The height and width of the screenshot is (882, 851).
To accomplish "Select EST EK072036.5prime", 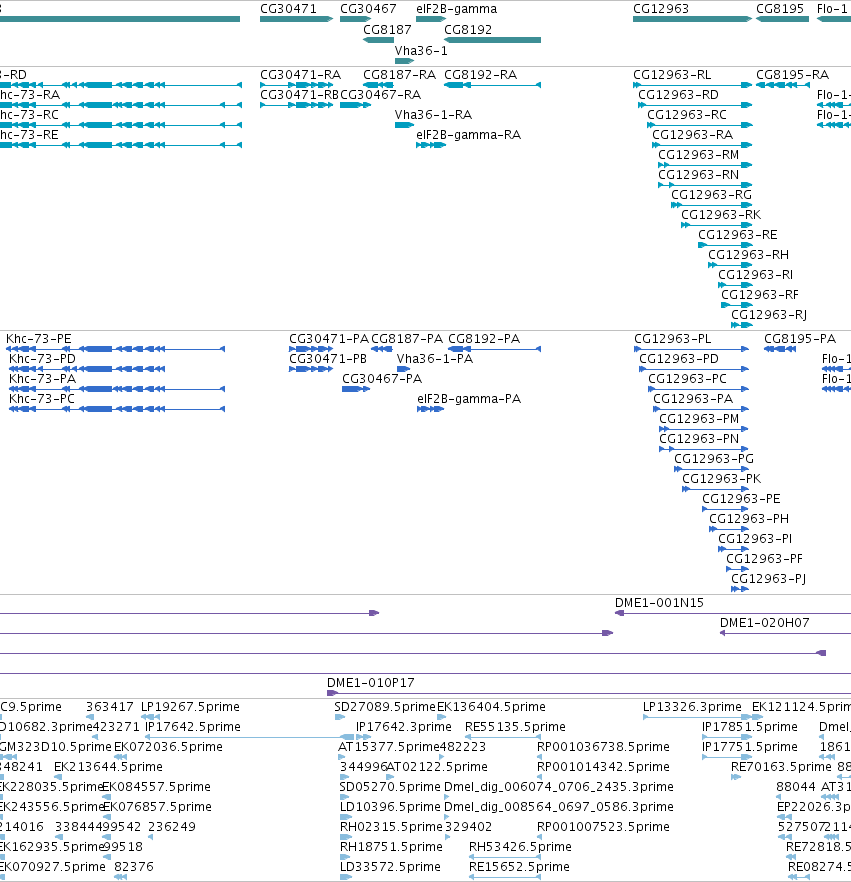I will [120, 757].
